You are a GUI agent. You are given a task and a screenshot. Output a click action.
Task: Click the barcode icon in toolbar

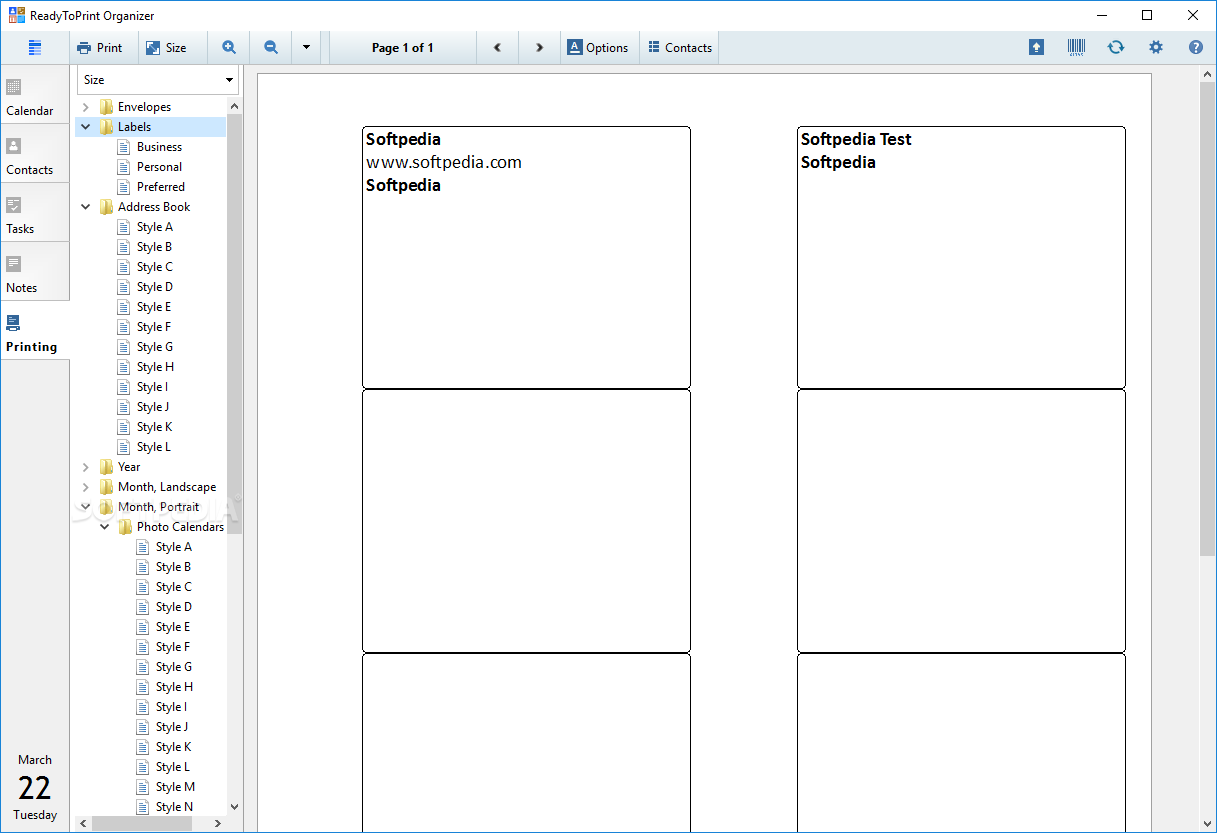click(x=1076, y=47)
